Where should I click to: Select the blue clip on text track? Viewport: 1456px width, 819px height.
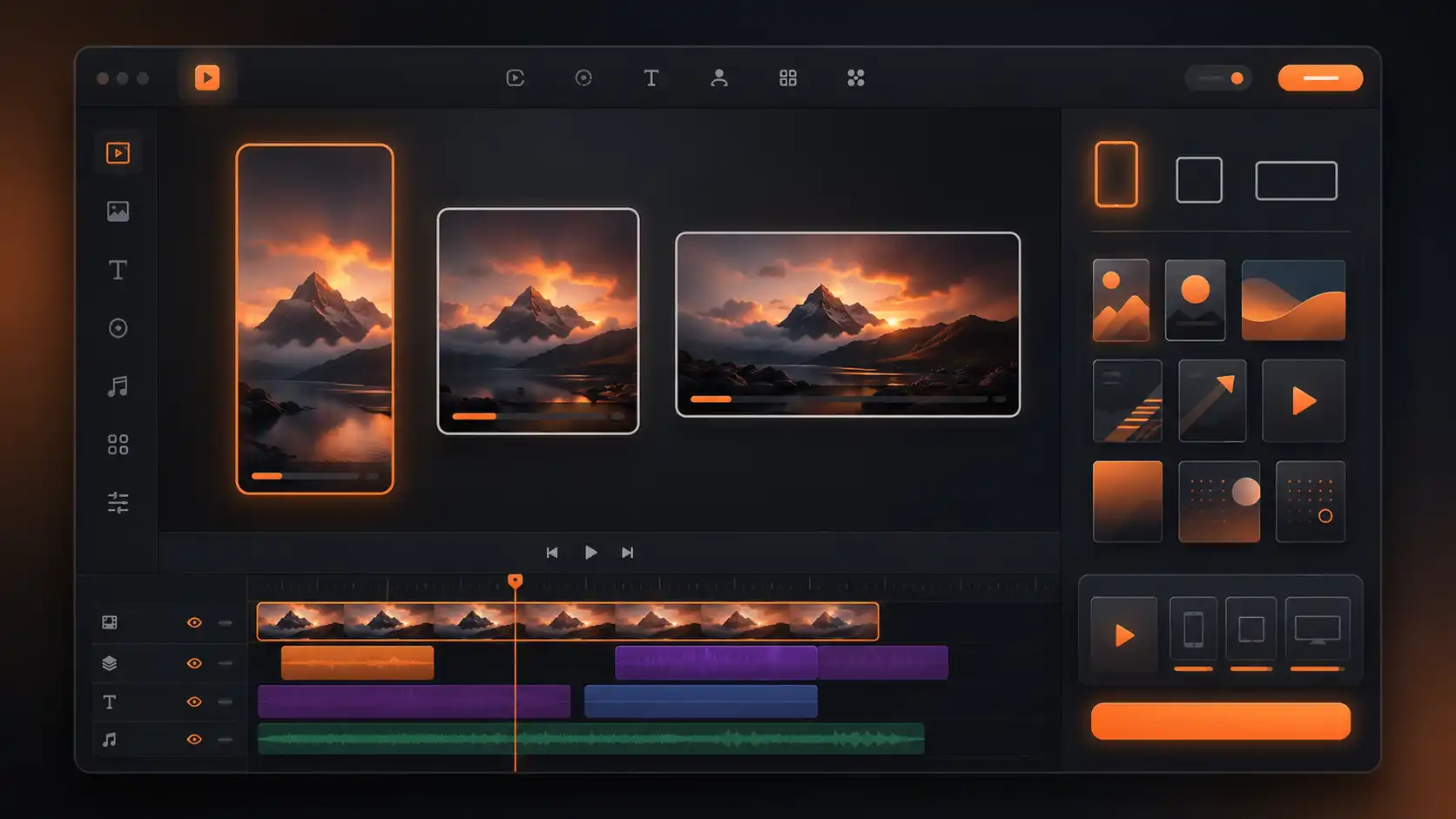point(701,702)
